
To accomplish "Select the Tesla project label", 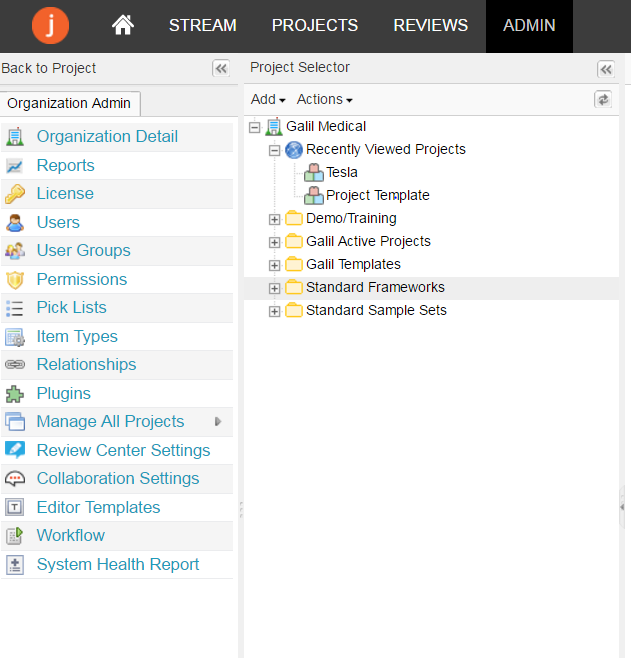I will point(342,172).
